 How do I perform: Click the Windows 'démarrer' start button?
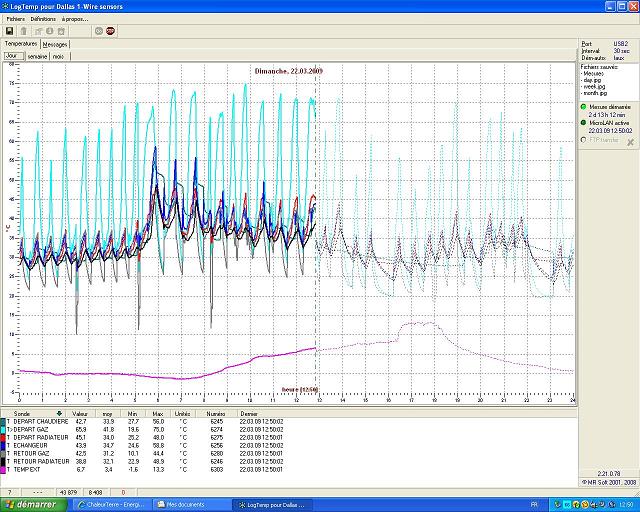click(30, 504)
